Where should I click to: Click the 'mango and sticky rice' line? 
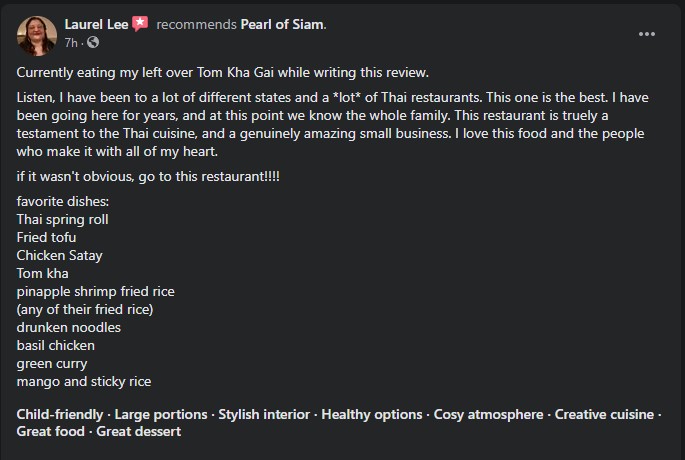click(84, 381)
